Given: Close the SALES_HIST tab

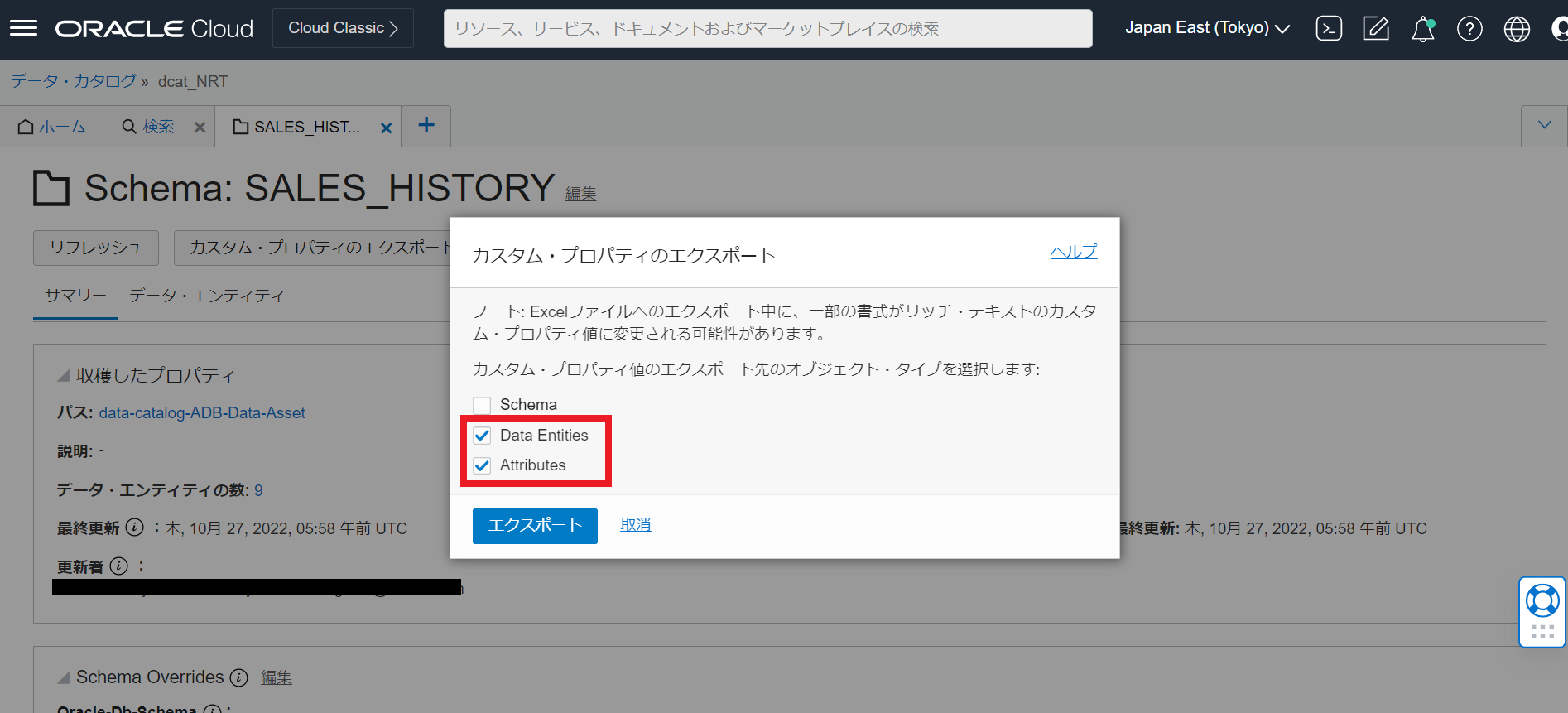Looking at the screenshot, I should tap(386, 128).
